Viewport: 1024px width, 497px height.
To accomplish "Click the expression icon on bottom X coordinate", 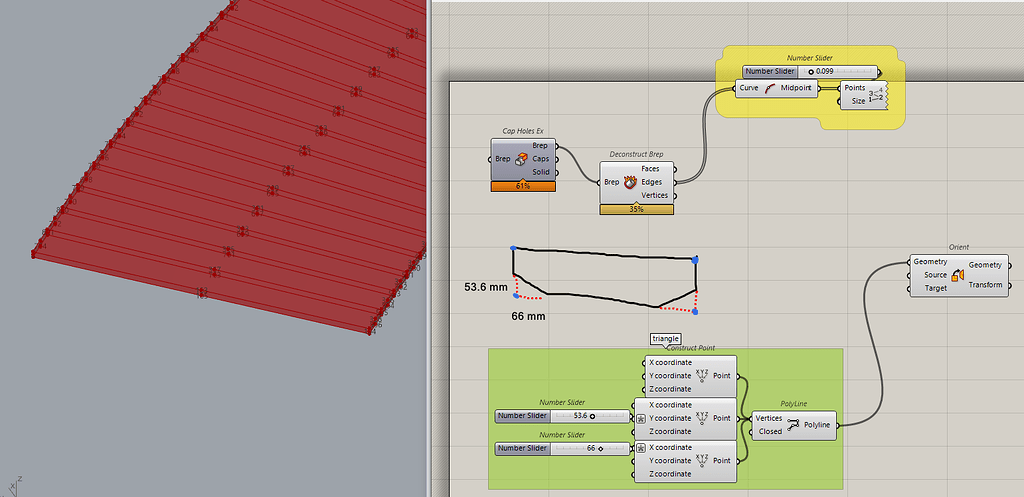I will (641, 448).
